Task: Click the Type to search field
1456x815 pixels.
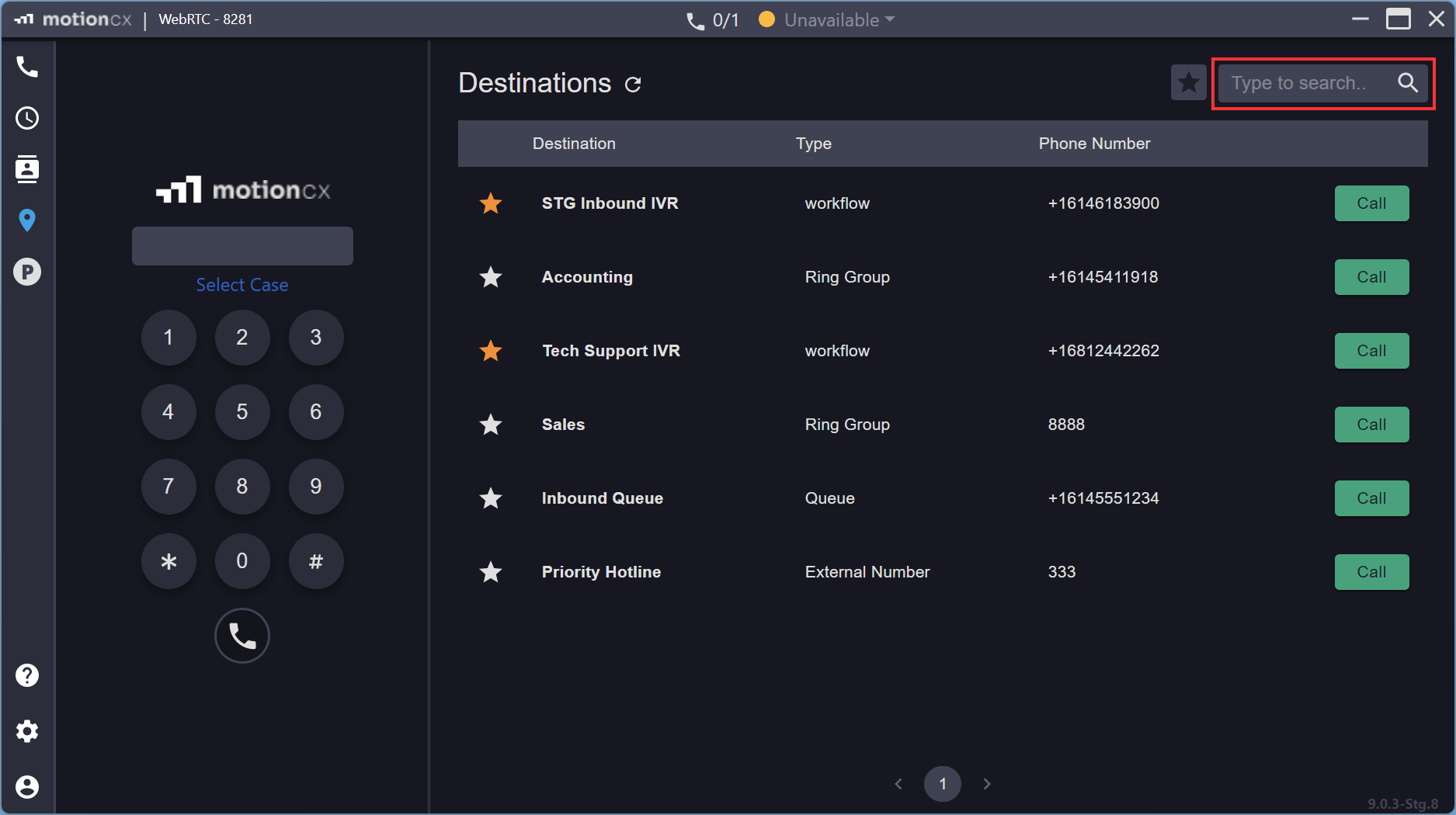Action: (x=1322, y=82)
